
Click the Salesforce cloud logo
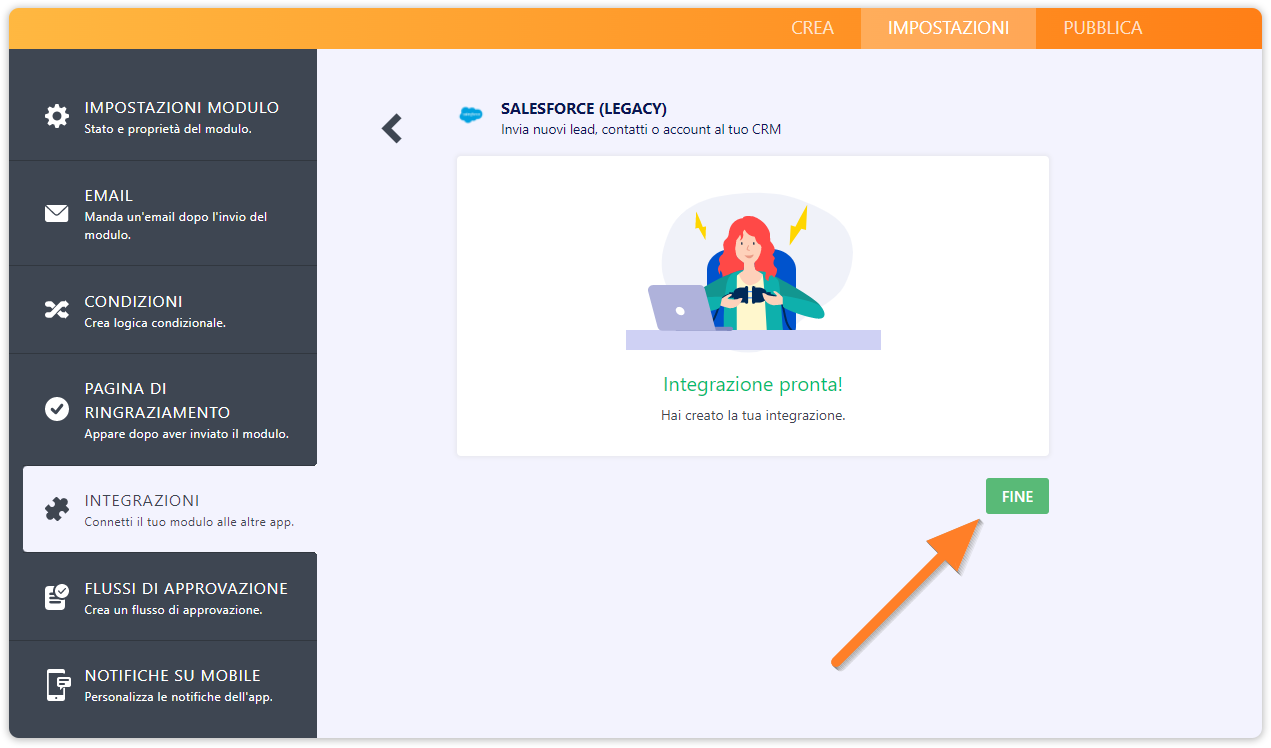(470, 115)
